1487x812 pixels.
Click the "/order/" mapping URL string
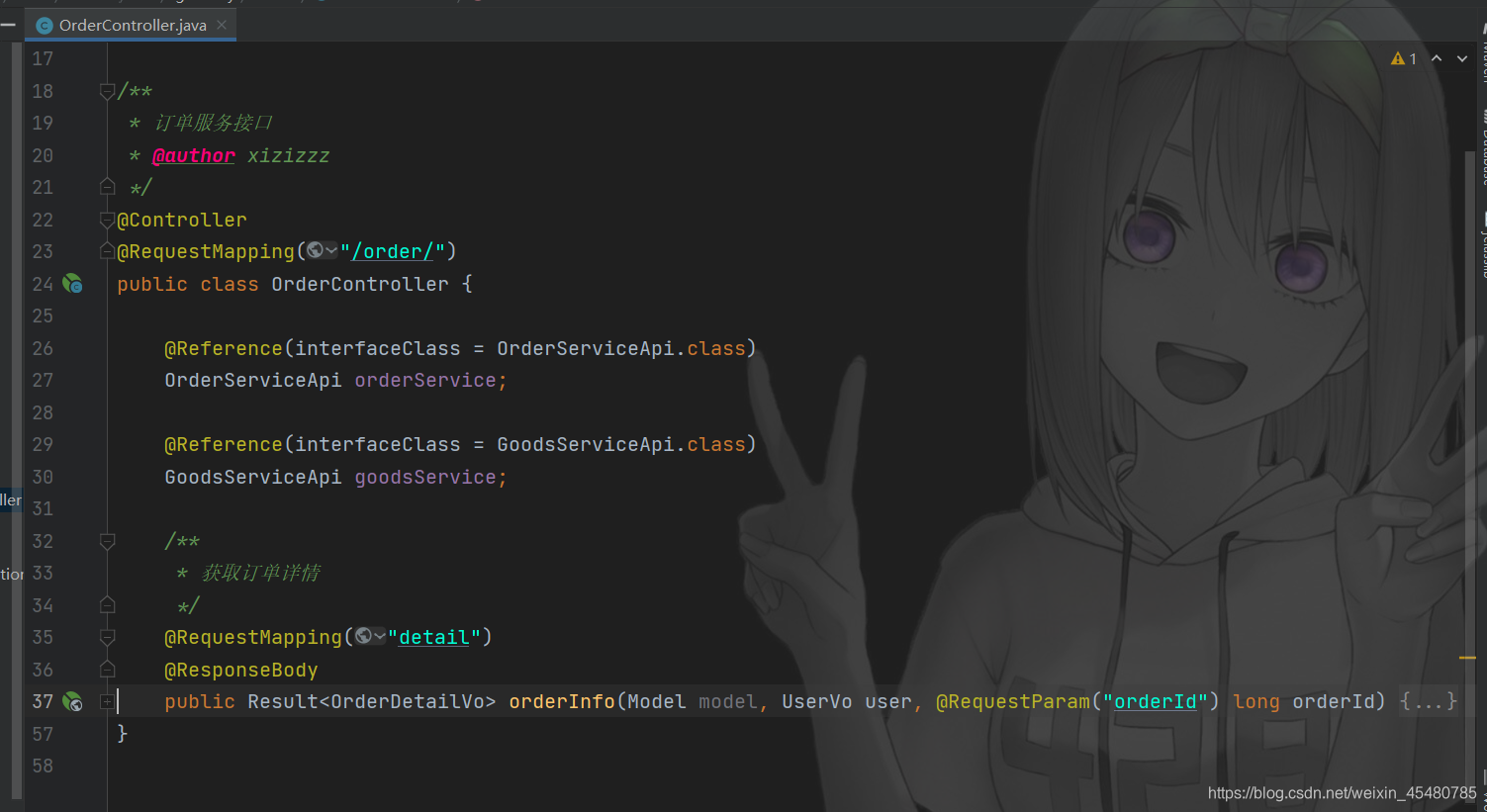[393, 251]
